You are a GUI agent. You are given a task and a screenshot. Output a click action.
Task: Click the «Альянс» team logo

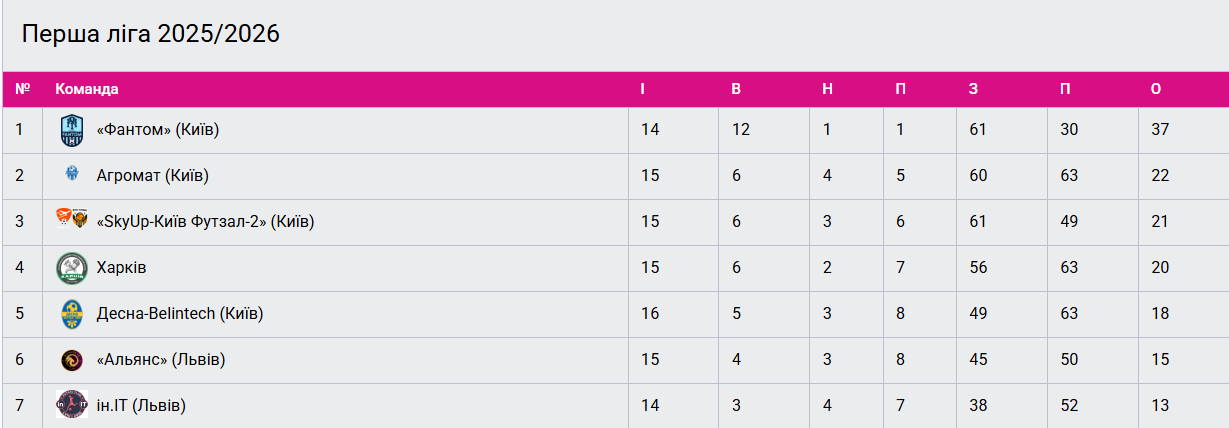[72, 360]
